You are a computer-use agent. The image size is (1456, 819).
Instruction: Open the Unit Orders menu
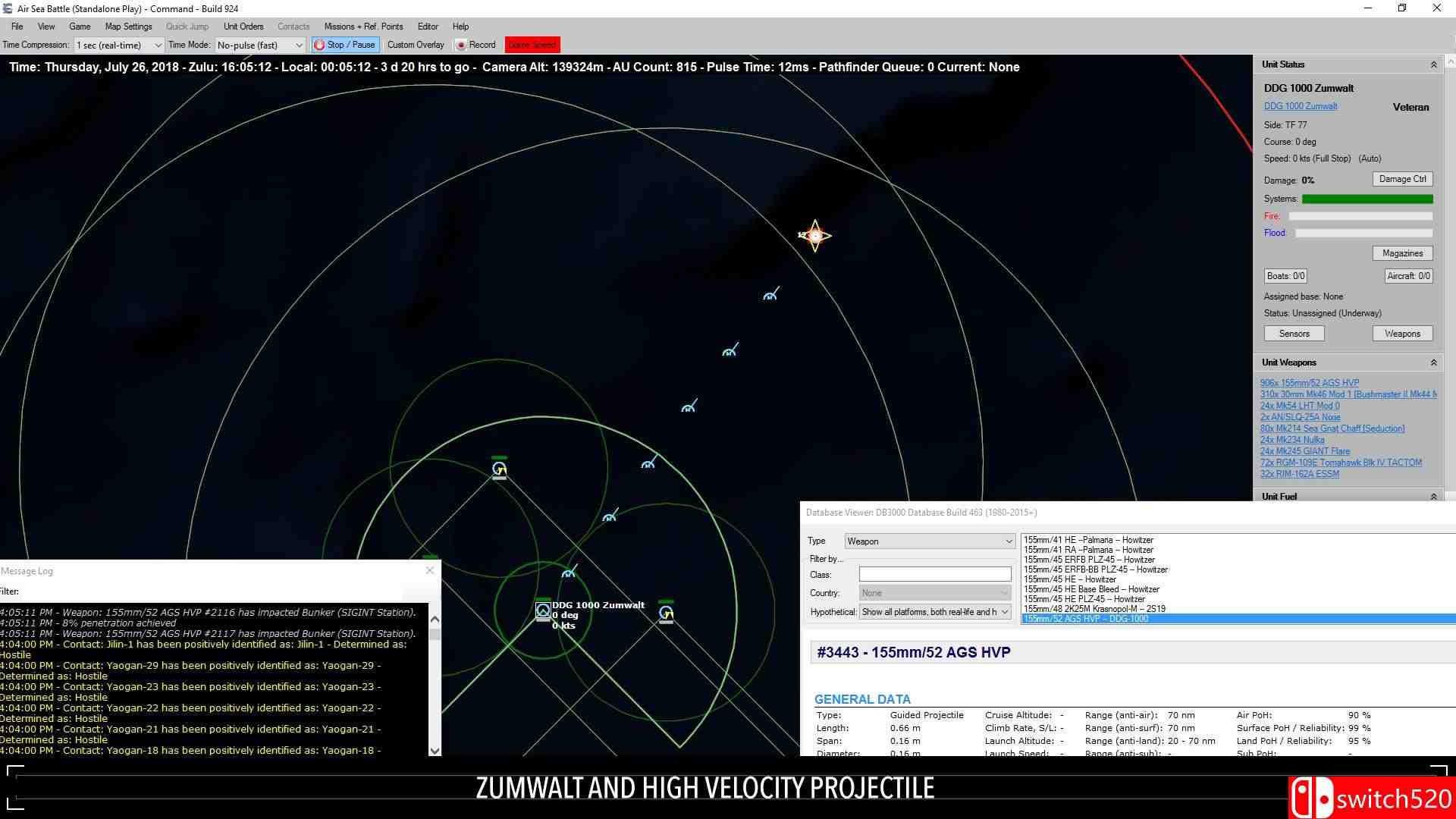243,27
